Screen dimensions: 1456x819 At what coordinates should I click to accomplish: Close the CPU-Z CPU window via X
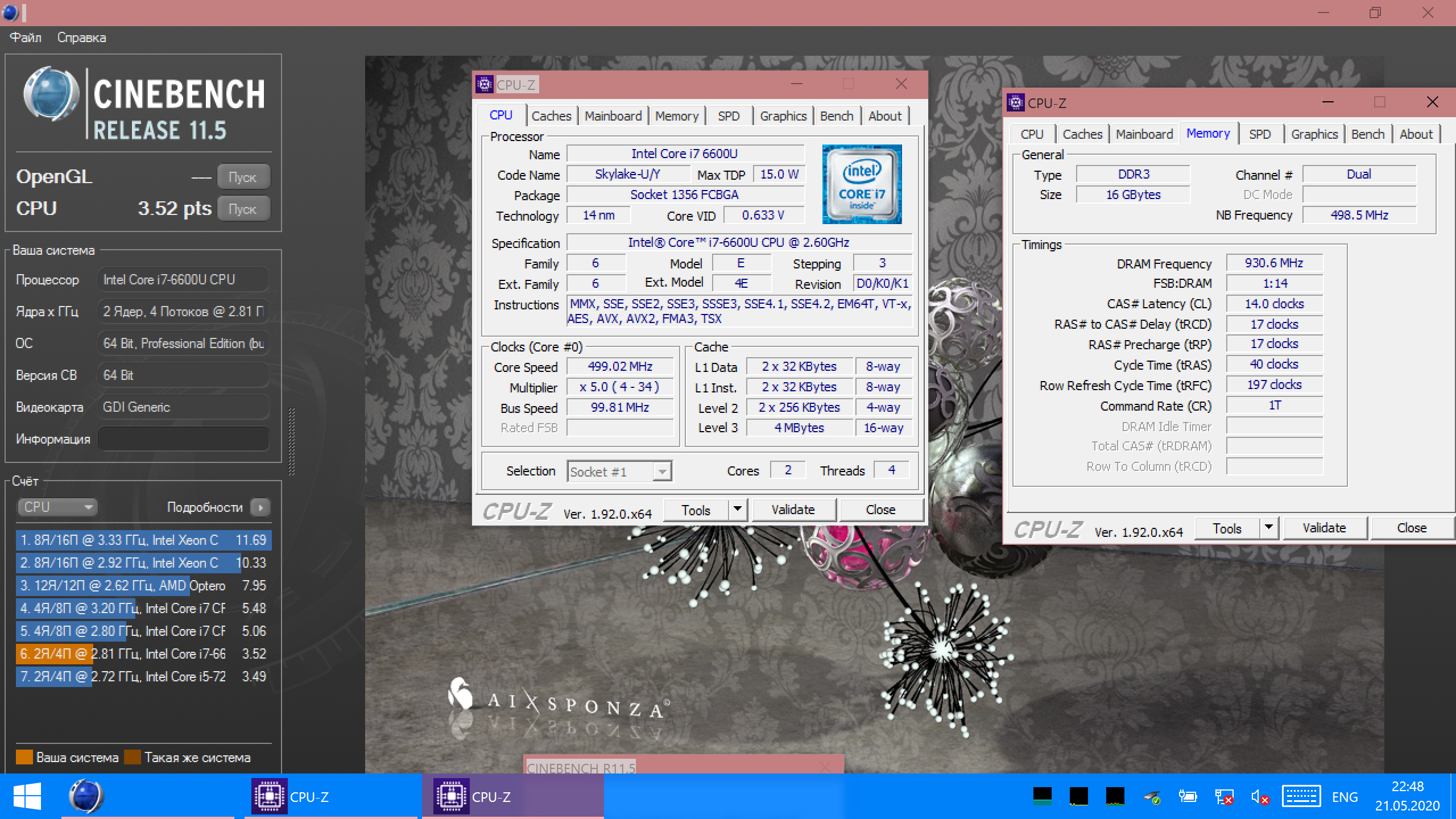tap(901, 84)
